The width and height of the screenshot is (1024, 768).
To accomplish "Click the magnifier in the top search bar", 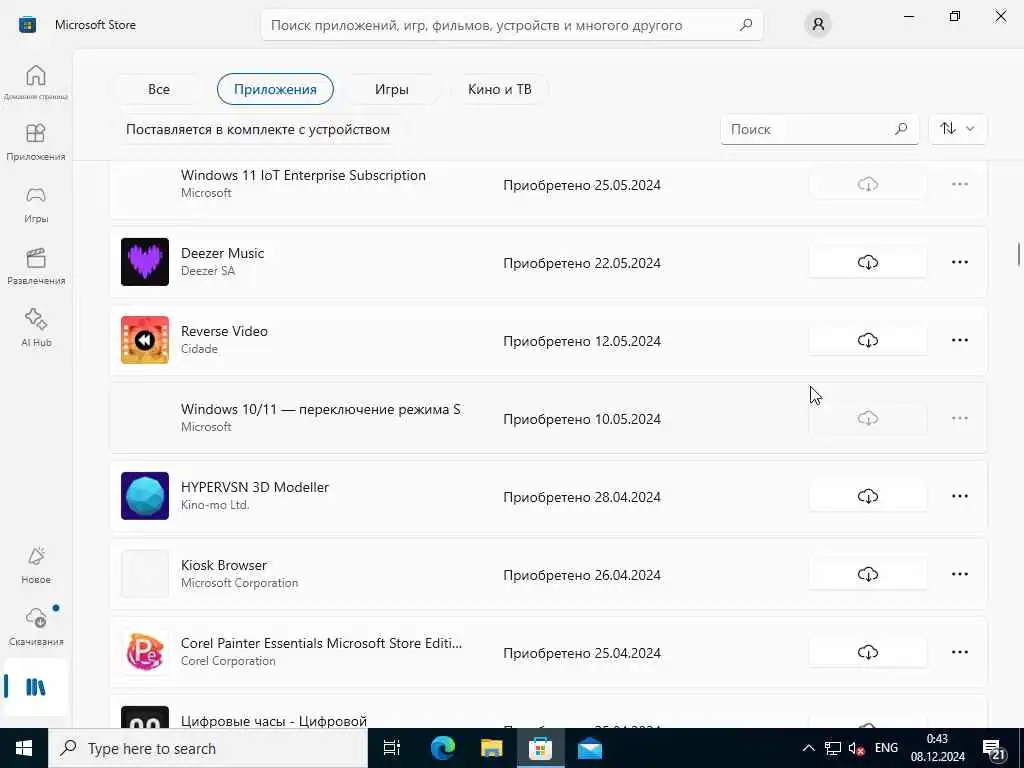I will [x=746, y=25].
